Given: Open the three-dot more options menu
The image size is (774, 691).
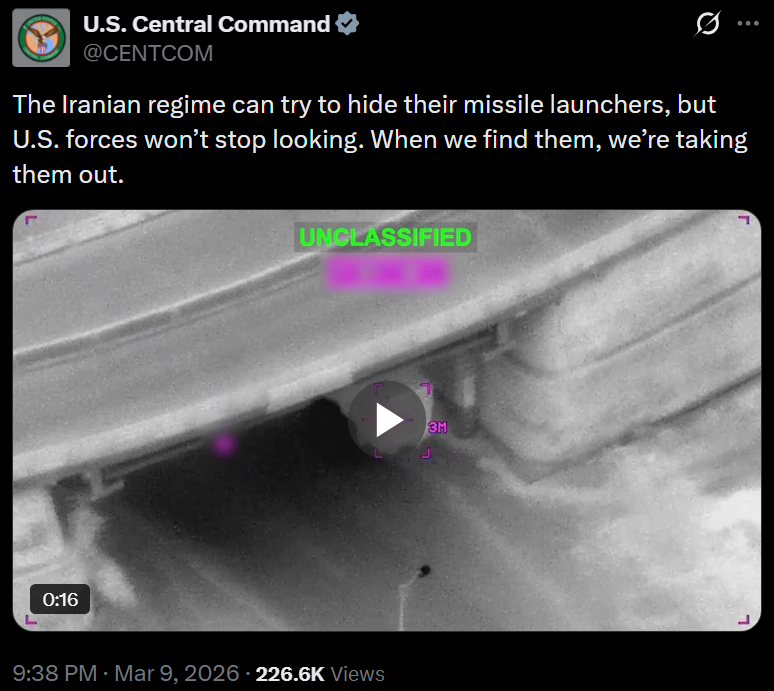Looking at the screenshot, I should pyautogui.click(x=748, y=23).
